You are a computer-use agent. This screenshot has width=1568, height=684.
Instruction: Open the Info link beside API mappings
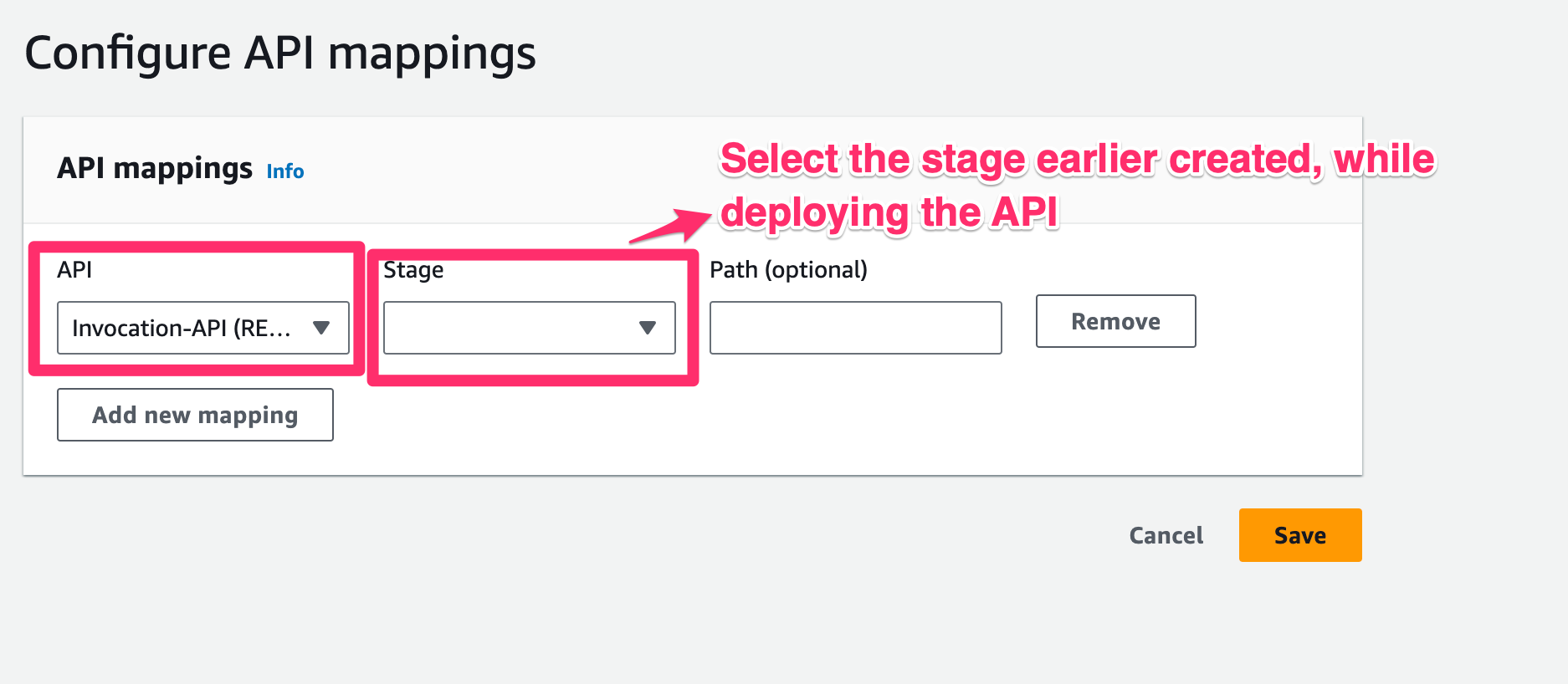tap(285, 171)
